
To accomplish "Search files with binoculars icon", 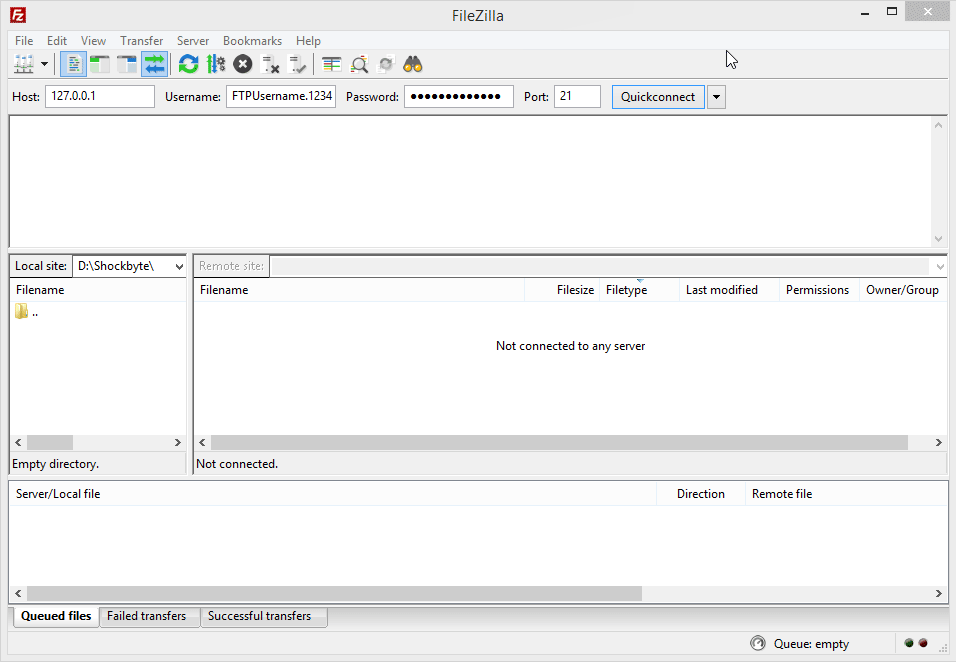I will [413, 64].
